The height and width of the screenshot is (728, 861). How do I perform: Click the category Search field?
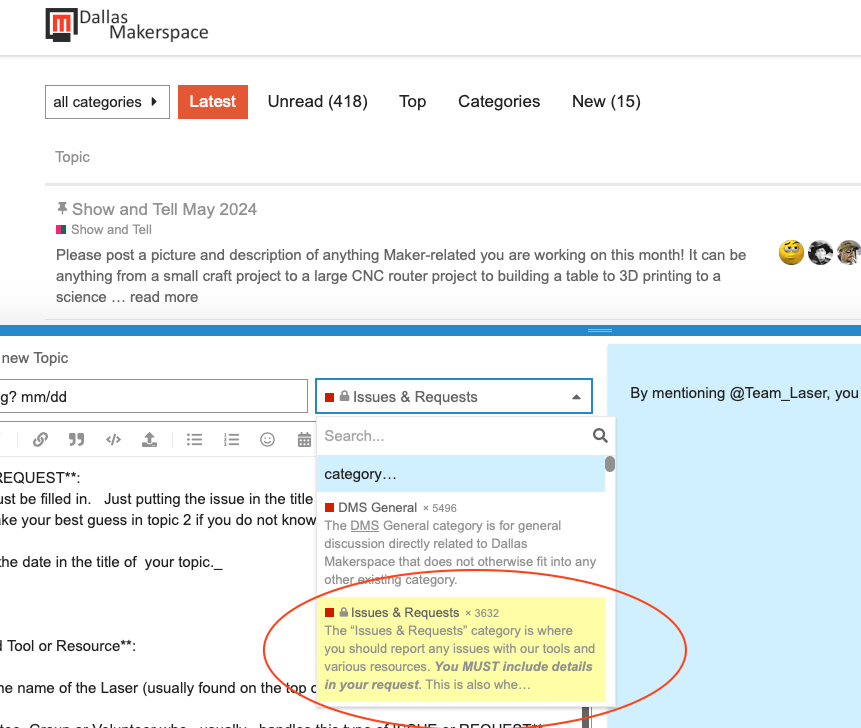(x=455, y=436)
